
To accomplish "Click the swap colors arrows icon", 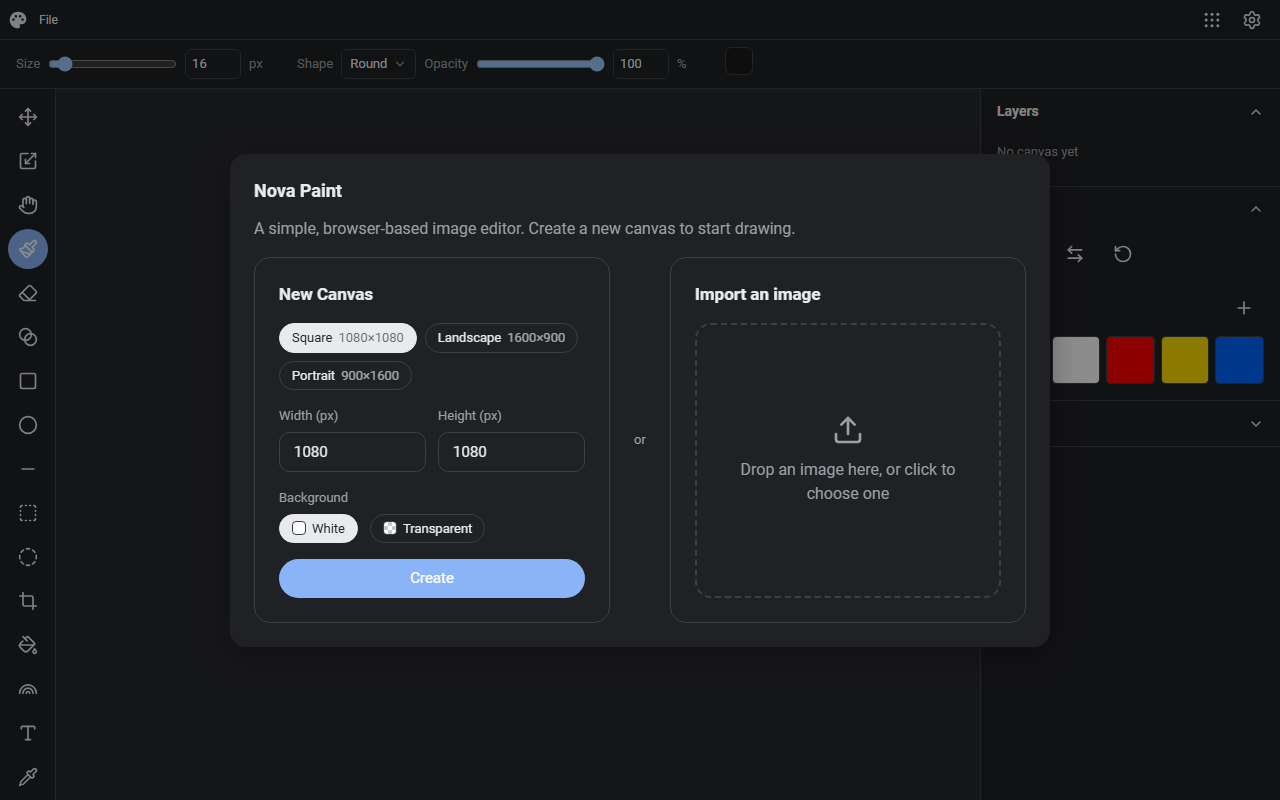I will point(1075,254).
